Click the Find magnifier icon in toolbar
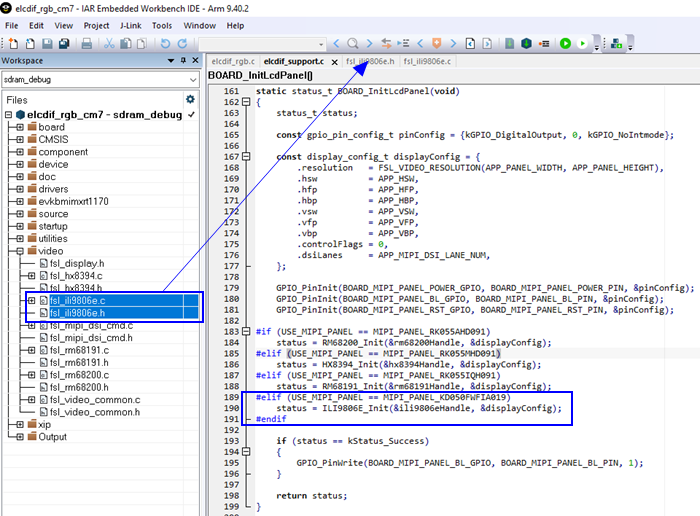 click(x=352, y=44)
